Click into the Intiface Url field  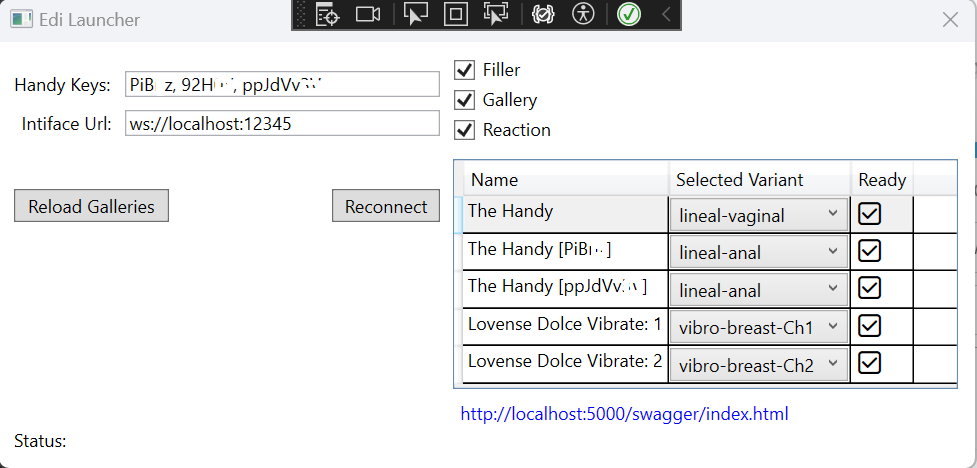click(x=282, y=123)
